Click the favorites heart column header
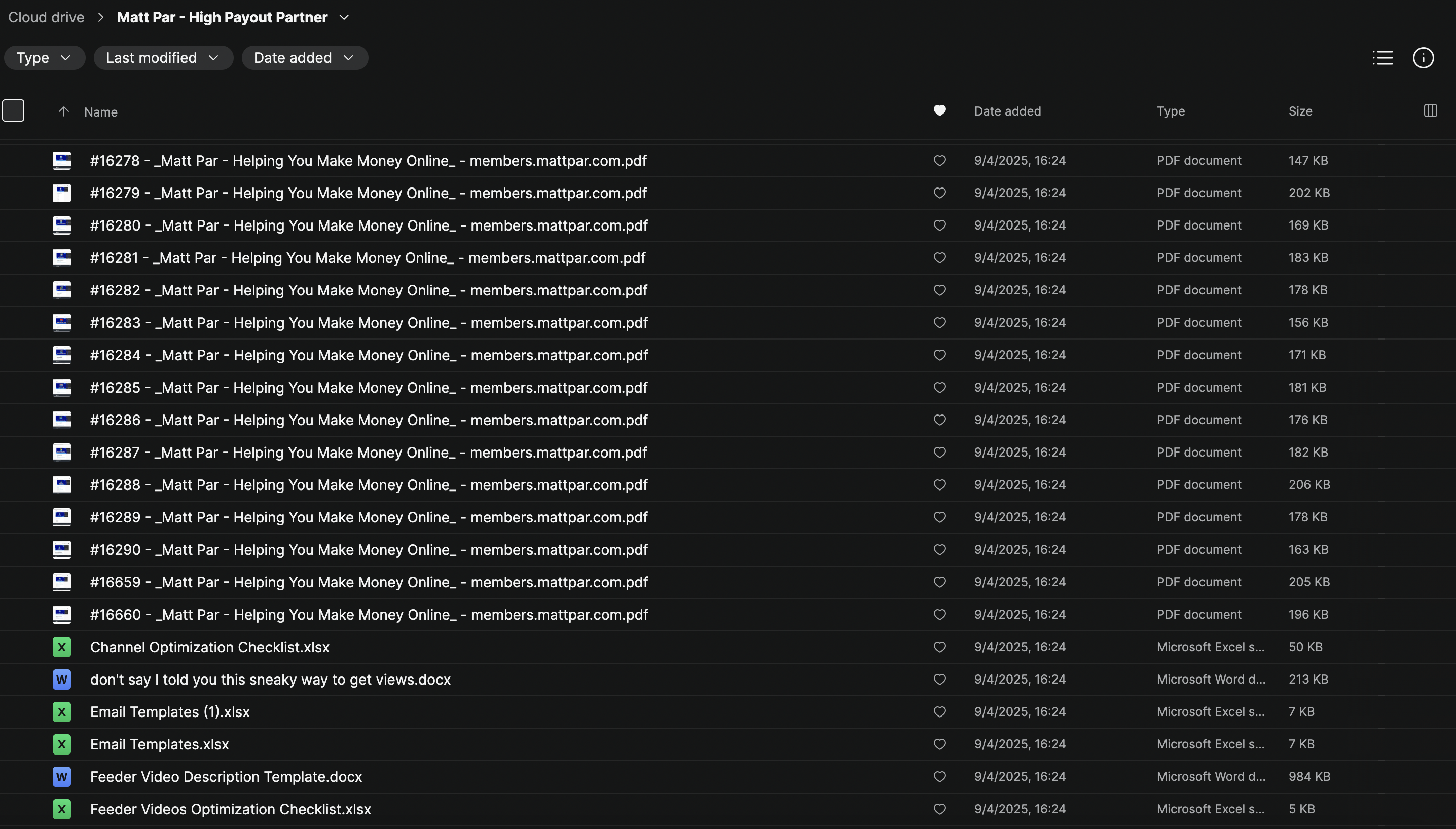 (x=939, y=110)
